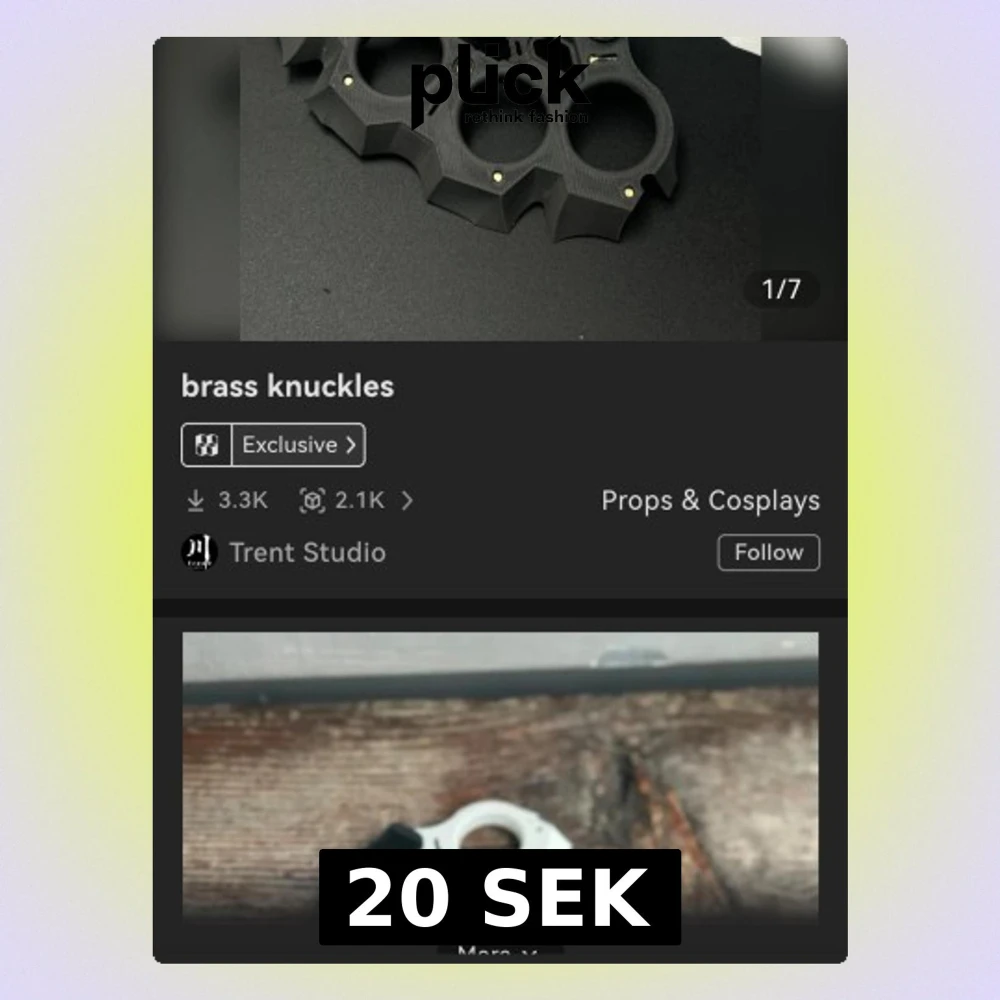Click the rethink fashion tagline
Image resolution: width=1000 pixels, height=1000 pixels.
(526, 117)
